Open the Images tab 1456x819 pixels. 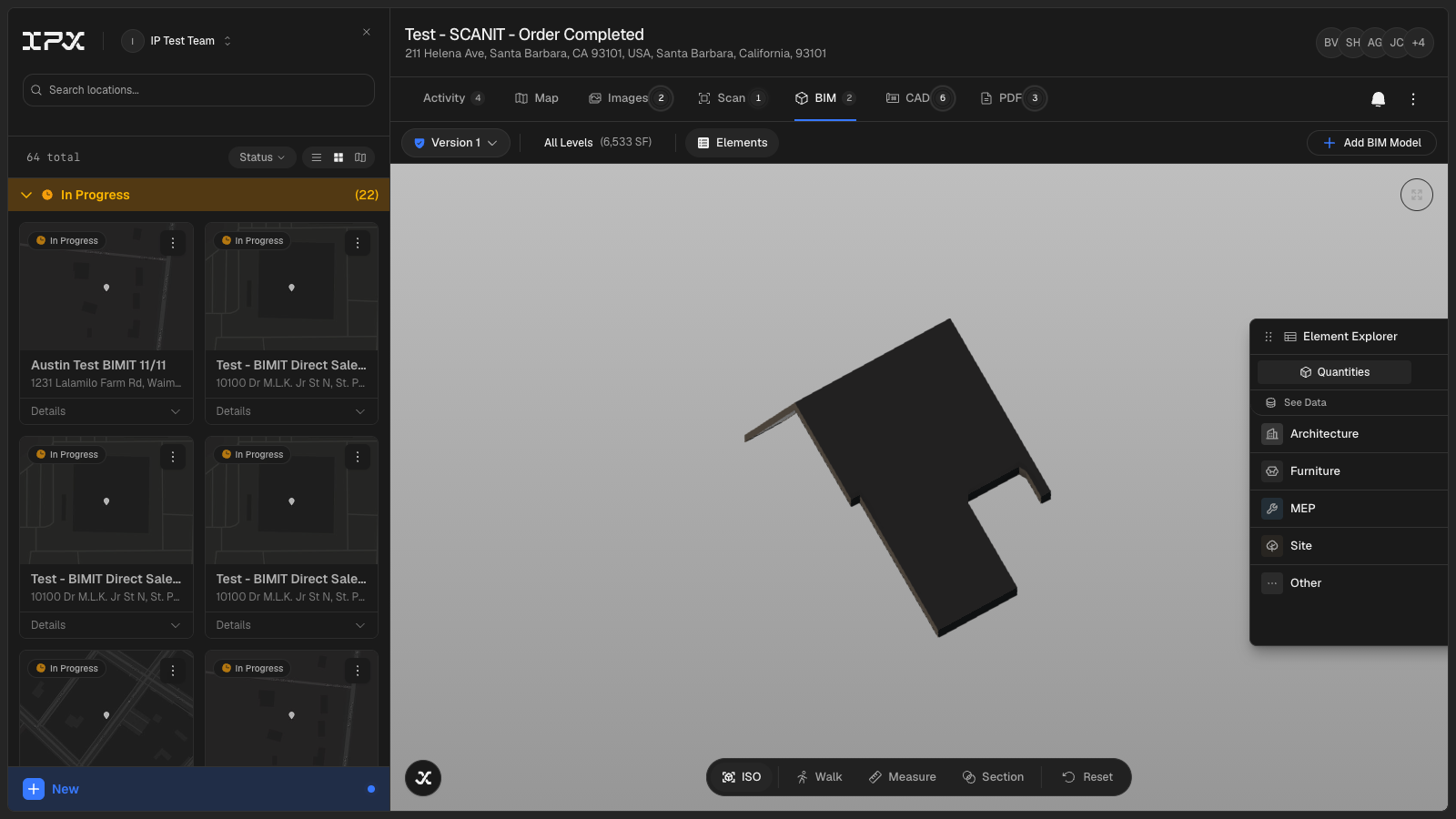tap(630, 98)
